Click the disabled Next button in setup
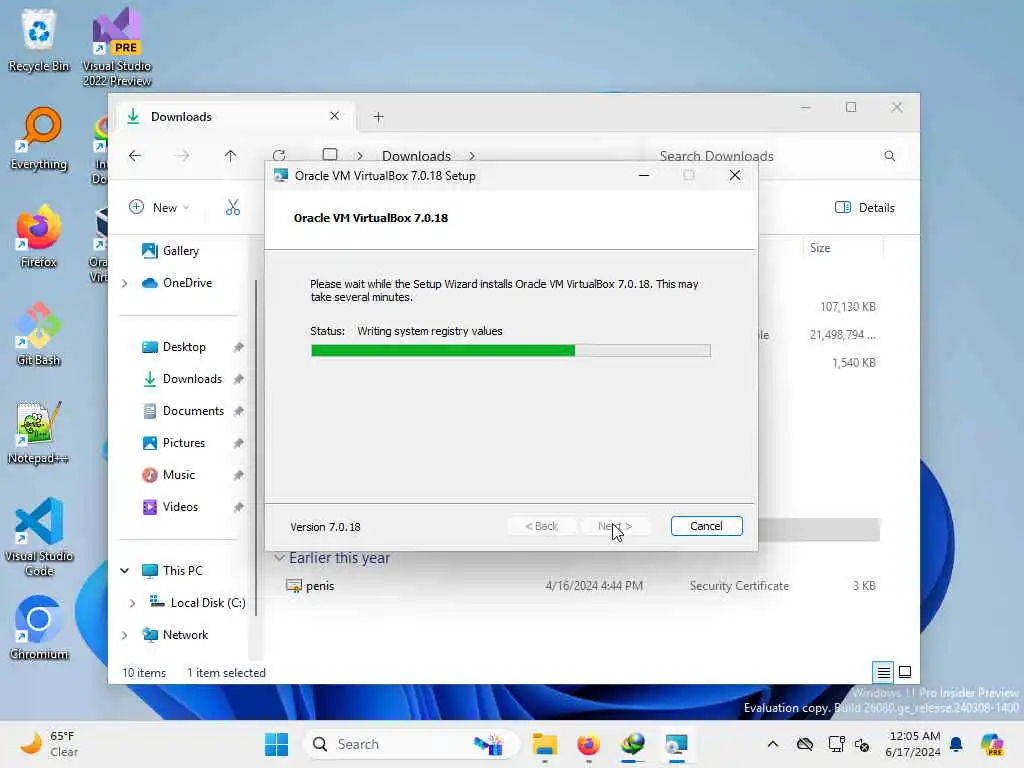 (x=615, y=526)
